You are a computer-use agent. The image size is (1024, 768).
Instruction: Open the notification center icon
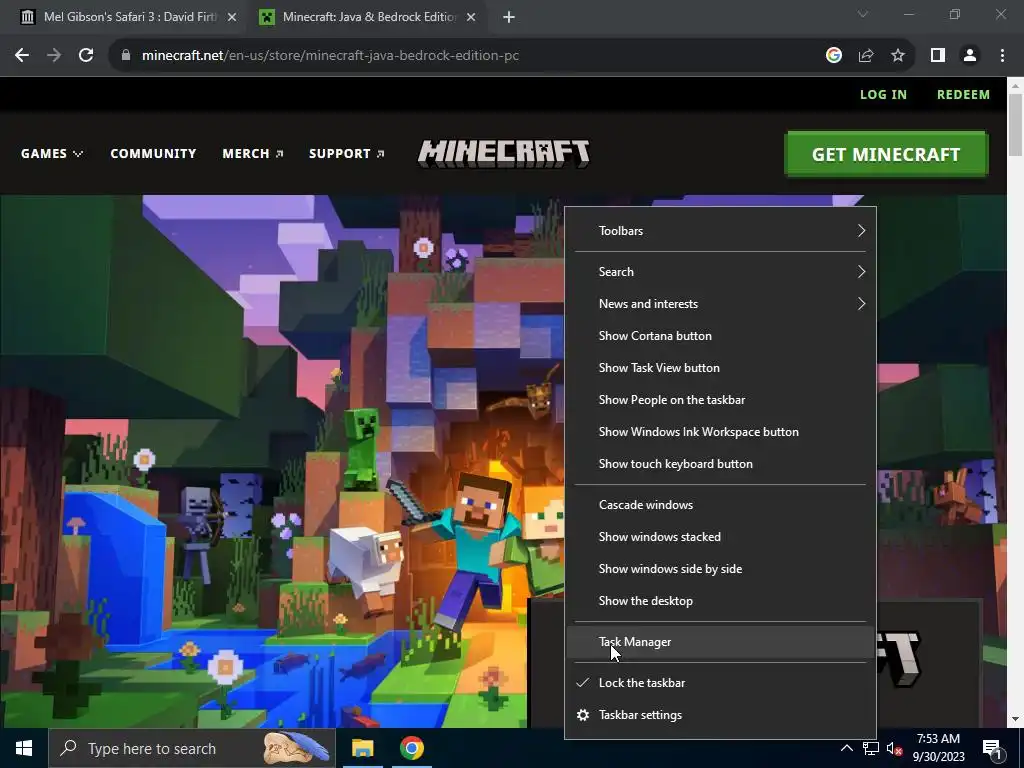pyautogui.click(x=993, y=748)
